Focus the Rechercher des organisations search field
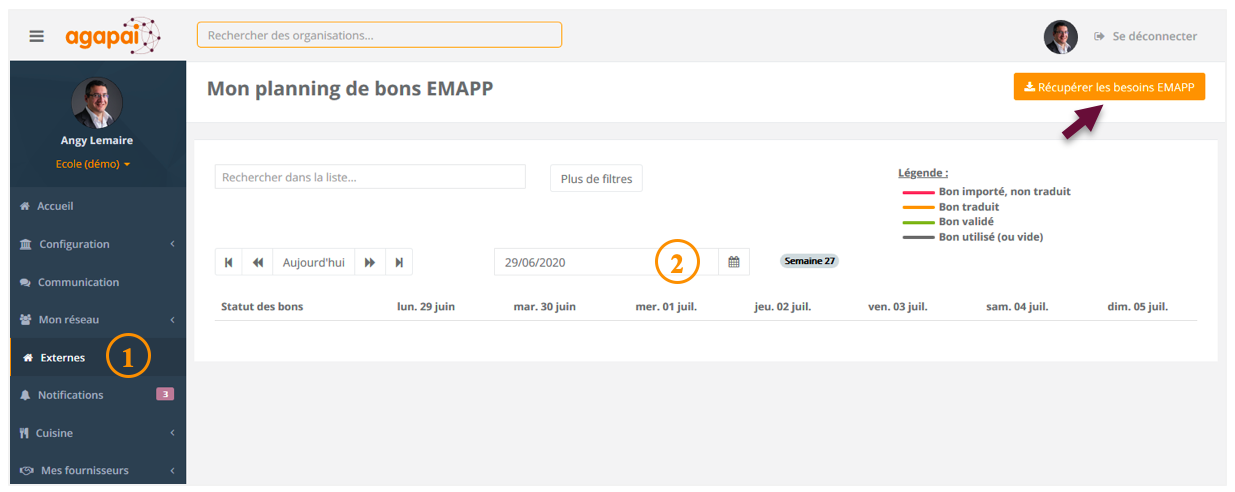Viewport: 1235px width, 492px height. (x=379, y=35)
